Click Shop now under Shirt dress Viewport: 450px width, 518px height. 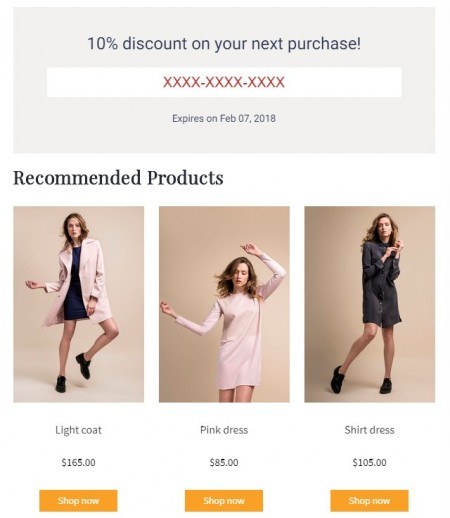[369, 500]
